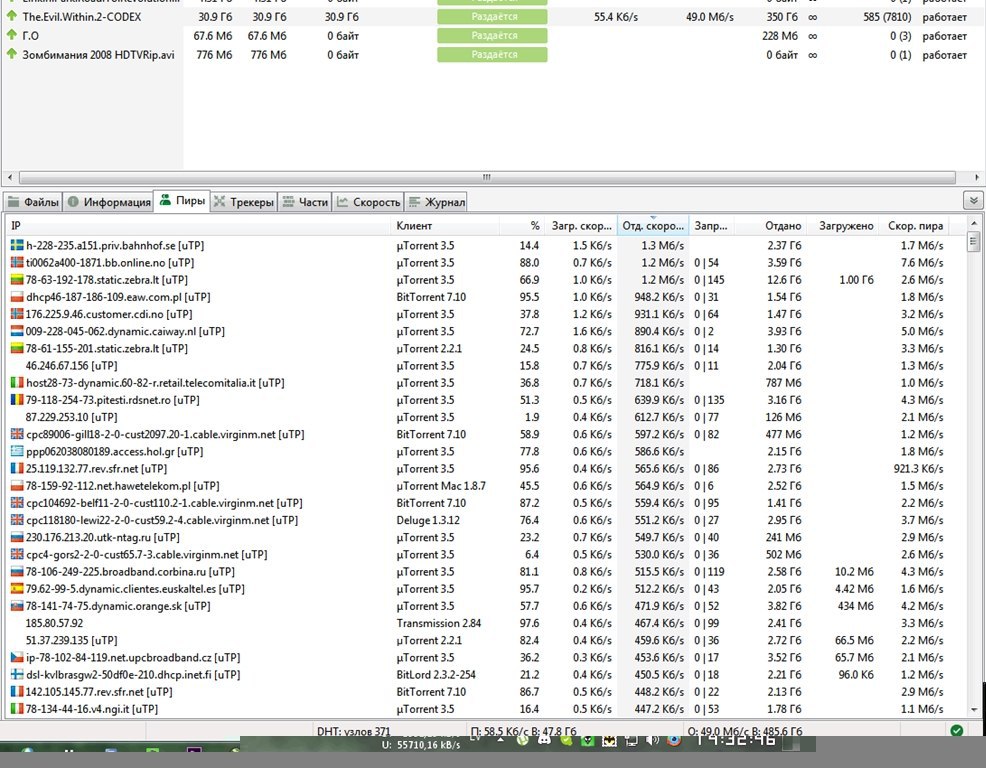Click the left arrow of the horizontal scrollbar
This screenshot has width=986, height=768.
(9, 177)
